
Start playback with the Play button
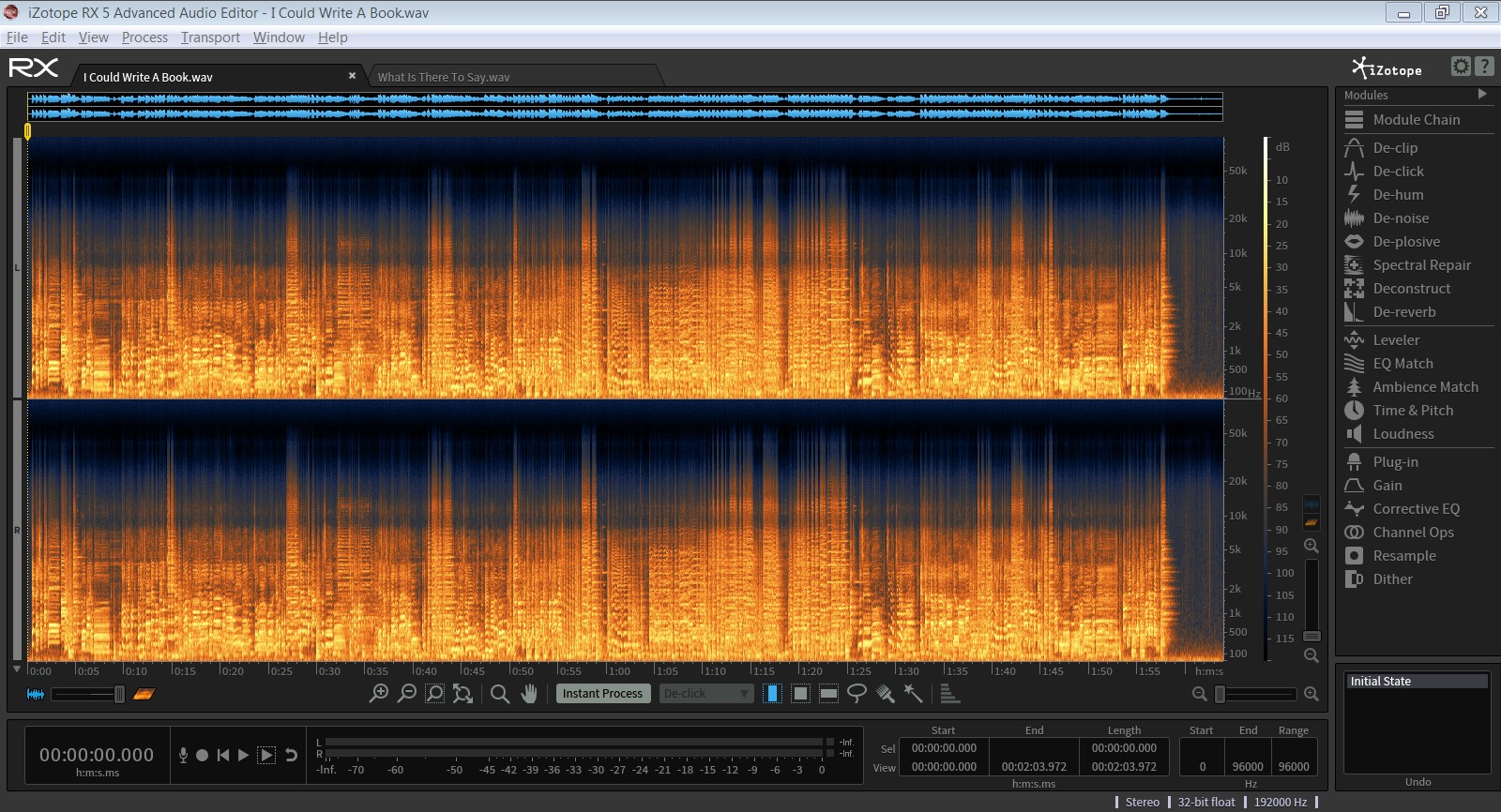click(243, 755)
